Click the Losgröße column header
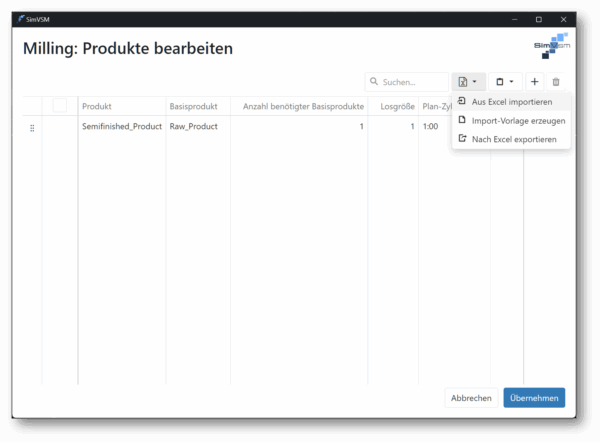This screenshot has width=600, height=442. 397,106
